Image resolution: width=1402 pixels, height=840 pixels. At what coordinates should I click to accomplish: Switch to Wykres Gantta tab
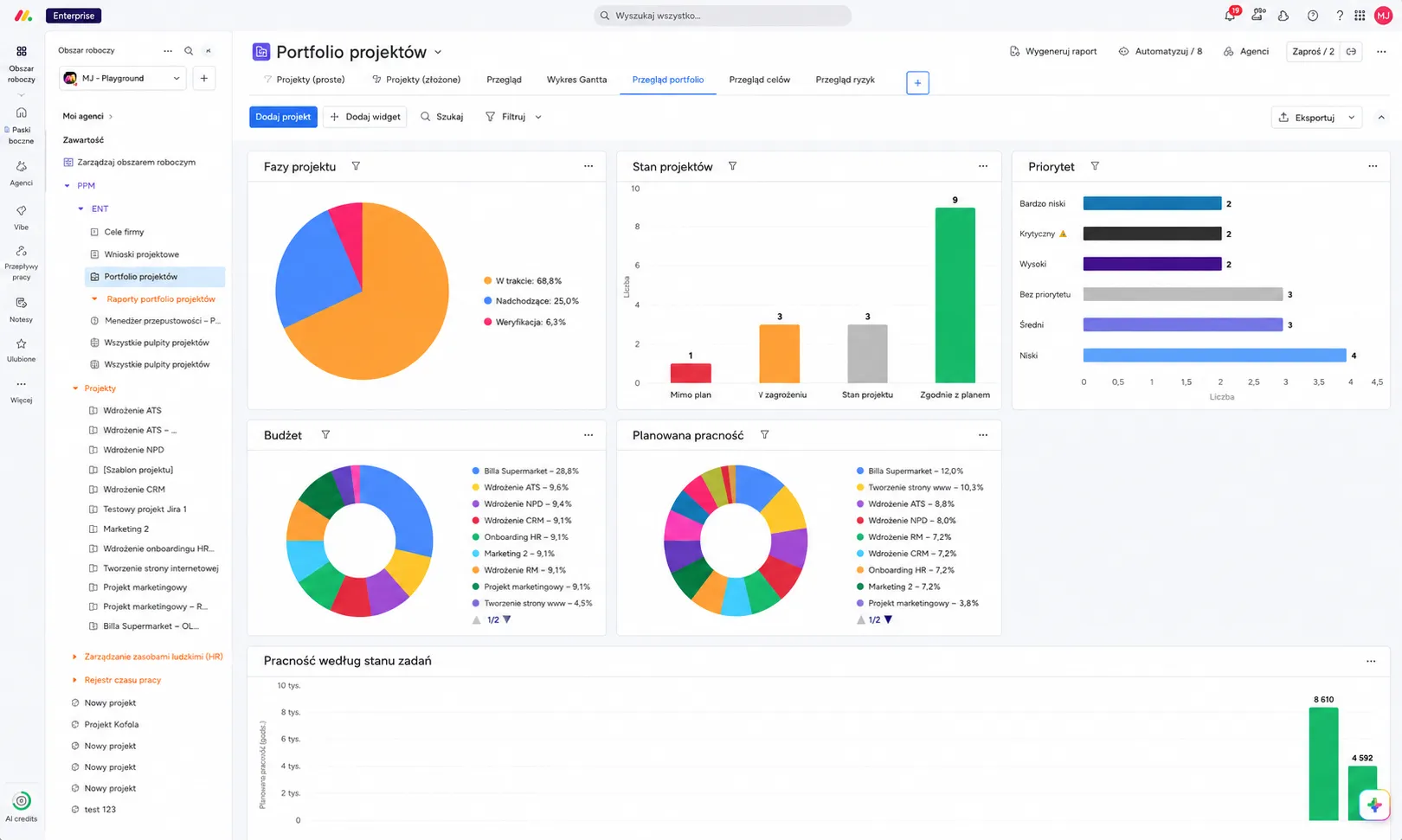tap(576, 80)
